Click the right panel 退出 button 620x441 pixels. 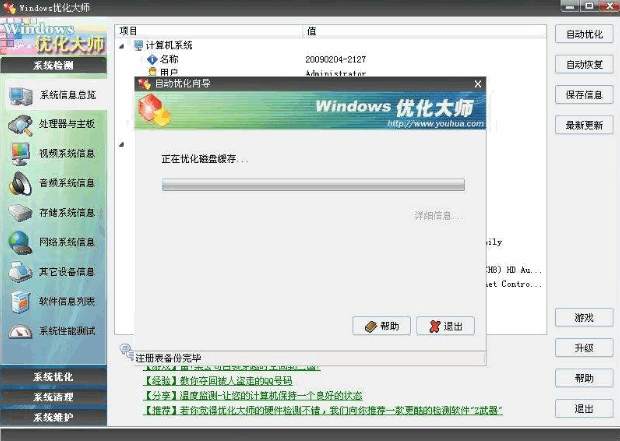click(x=584, y=409)
